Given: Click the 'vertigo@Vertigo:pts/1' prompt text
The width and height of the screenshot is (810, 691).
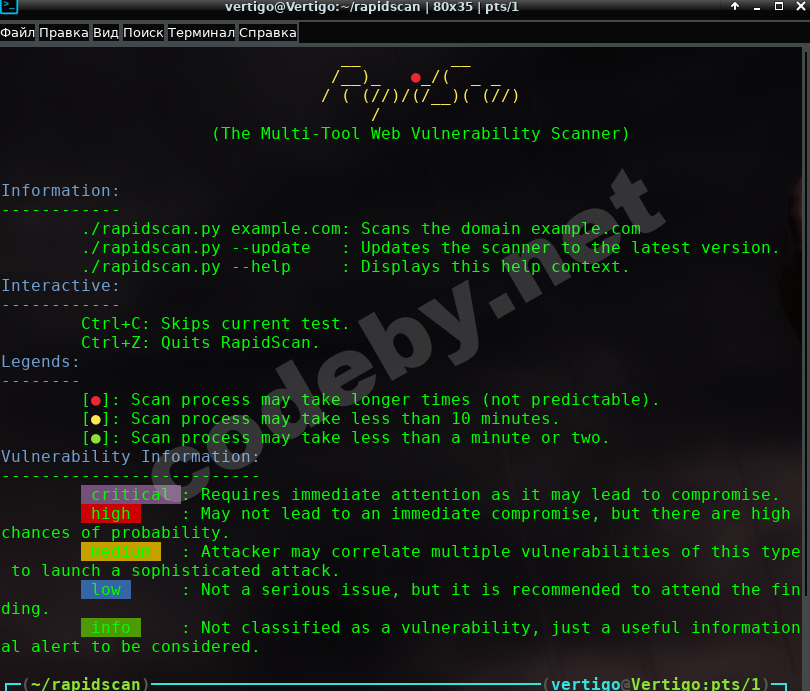Looking at the screenshot, I should click(656, 684).
